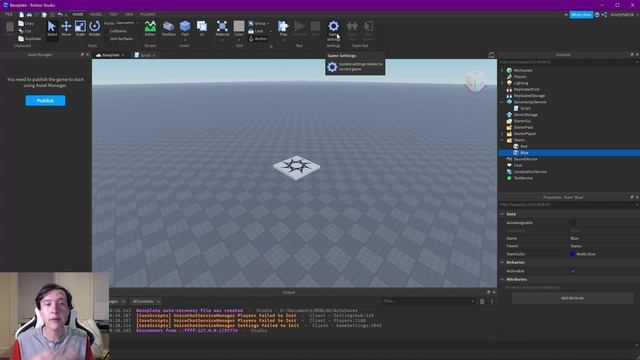Insert a Part with the cube icon
Image resolution: width=640 pixels, height=360 pixels.
pyautogui.click(x=185, y=26)
